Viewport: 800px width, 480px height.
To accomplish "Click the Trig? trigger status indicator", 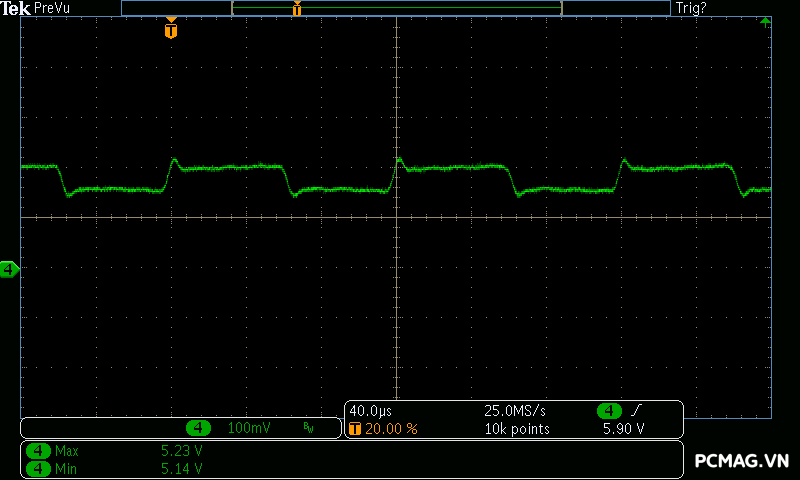I will click(x=691, y=8).
